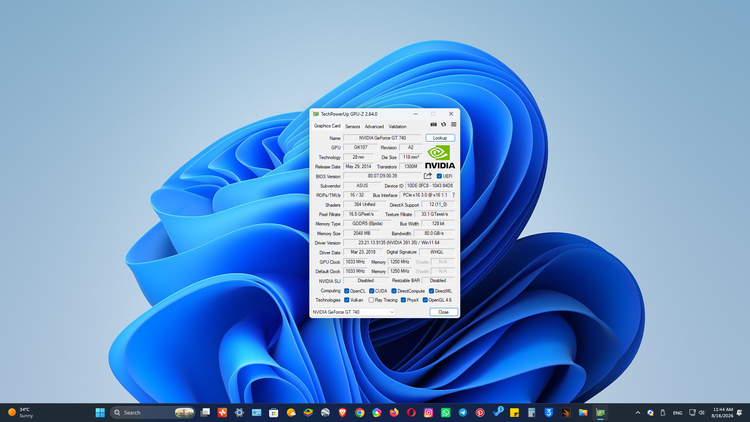The width and height of the screenshot is (750, 422).
Task: Open the GPU-Z hamburger menu
Action: click(453, 124)
